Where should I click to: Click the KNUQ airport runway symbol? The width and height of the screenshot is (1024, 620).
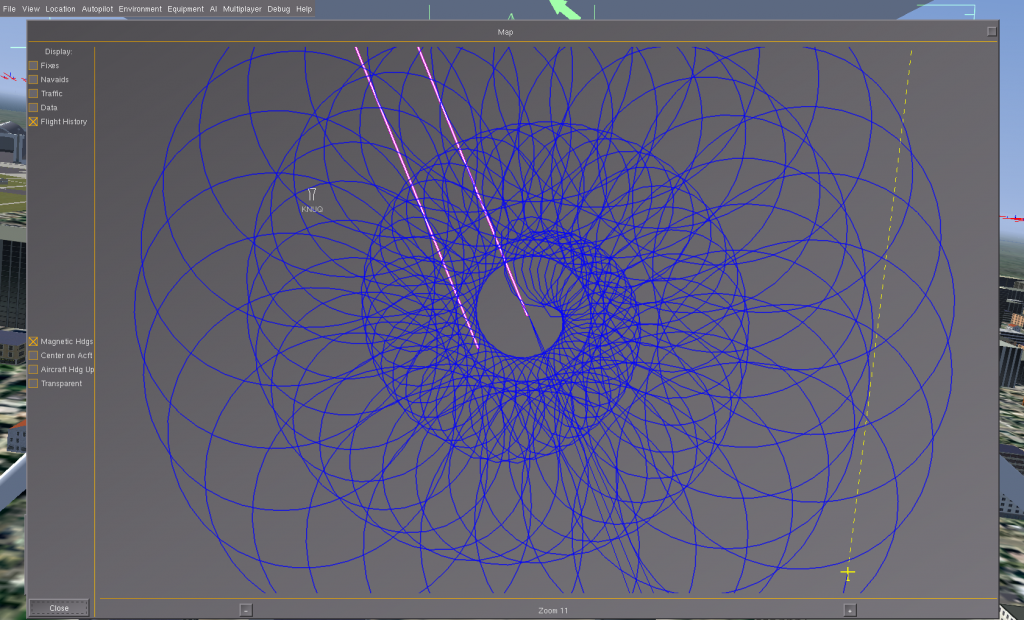click(312, 194)
